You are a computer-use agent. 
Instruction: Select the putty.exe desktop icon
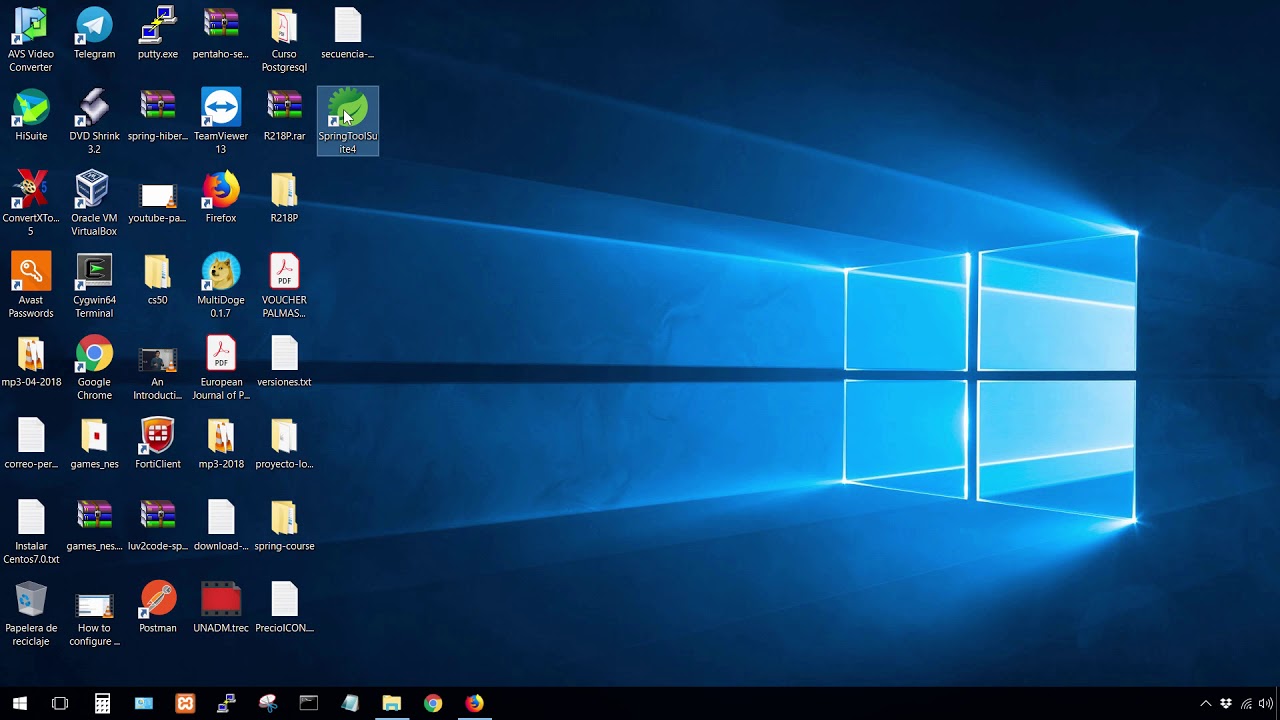(158, 34)
